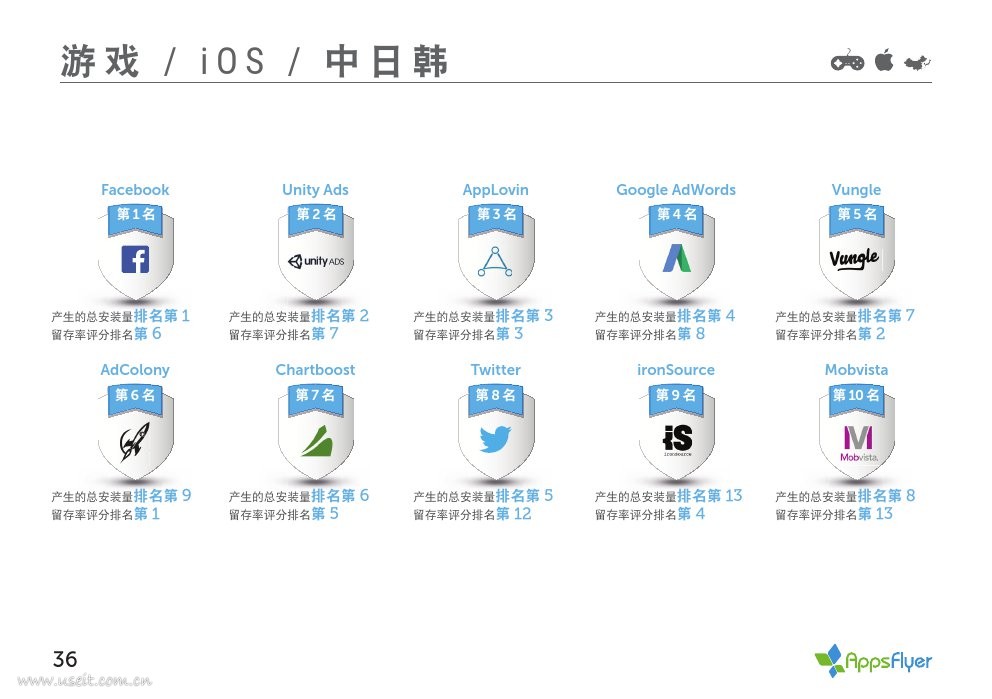992x699 pixels.
Task: Click the AppLovin name label
Action: [x=495, y=190]
